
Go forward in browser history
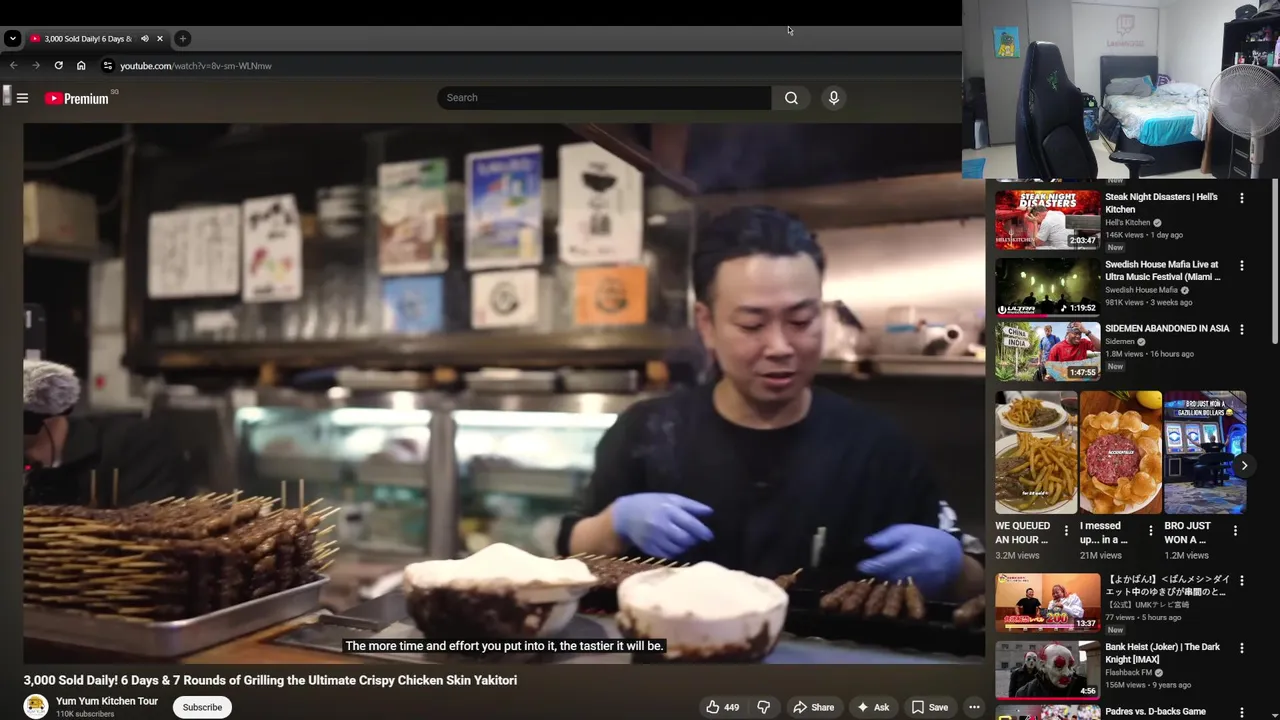35,66
